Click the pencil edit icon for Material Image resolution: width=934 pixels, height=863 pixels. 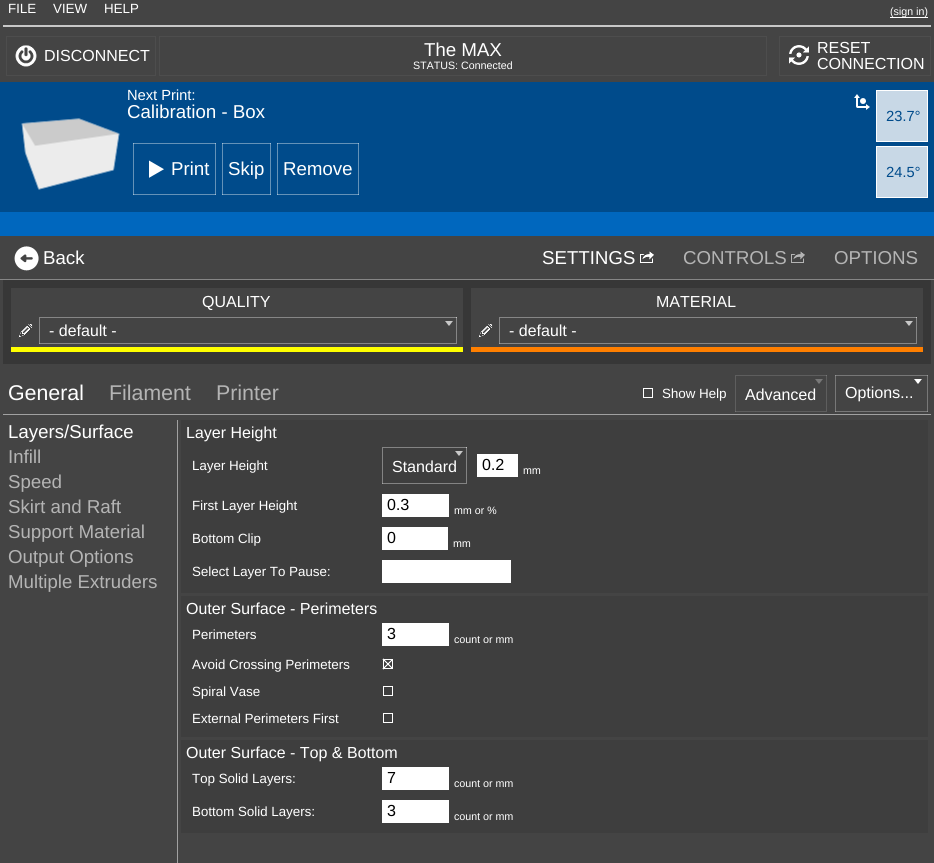486,331
